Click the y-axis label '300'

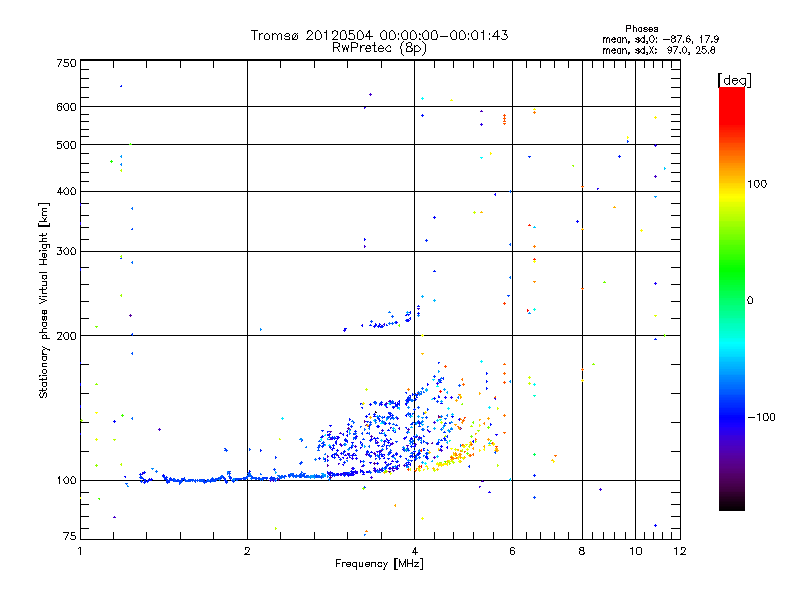click(66, 251)
